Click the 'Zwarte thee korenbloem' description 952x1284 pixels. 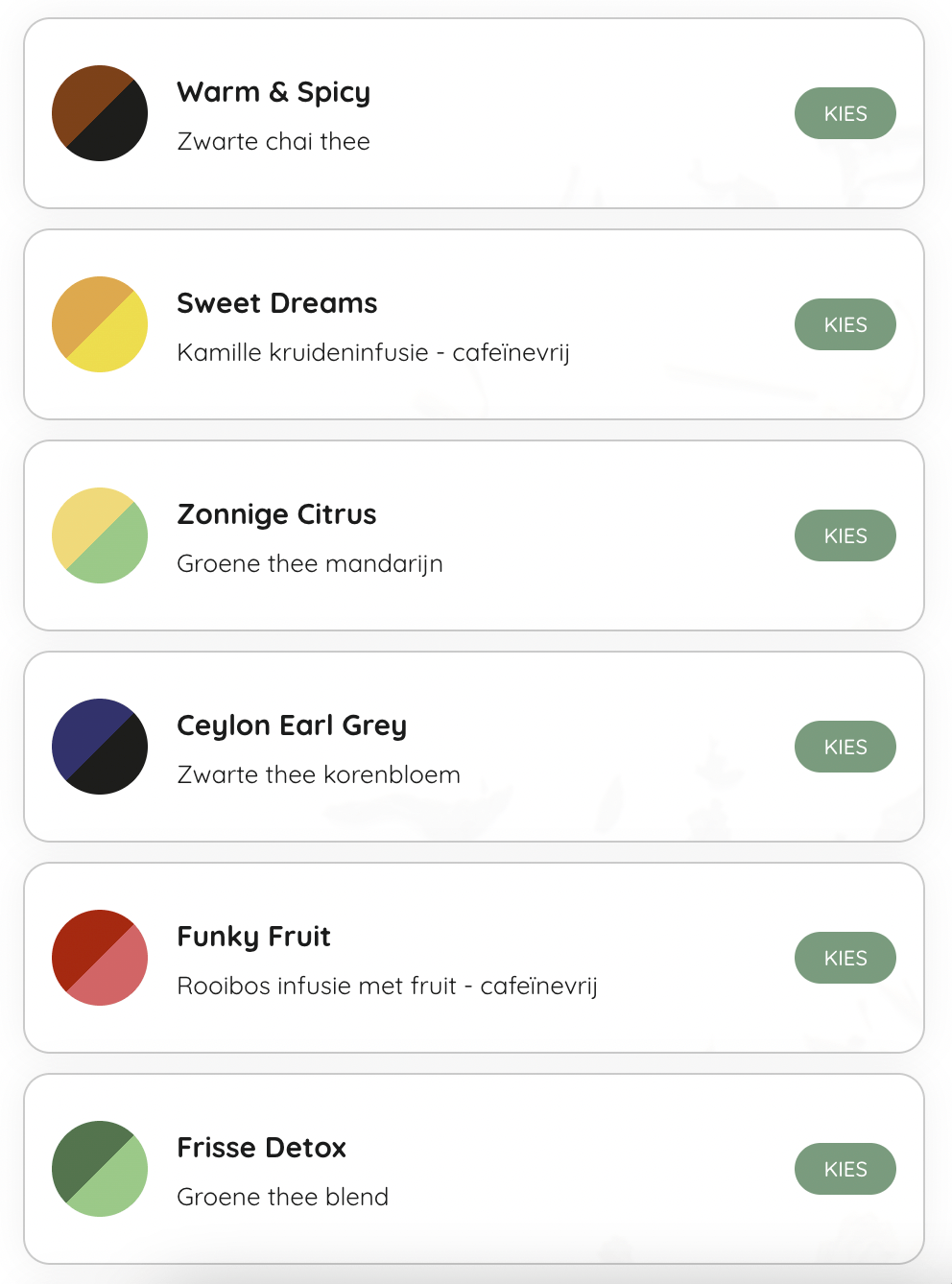point(319,774)
